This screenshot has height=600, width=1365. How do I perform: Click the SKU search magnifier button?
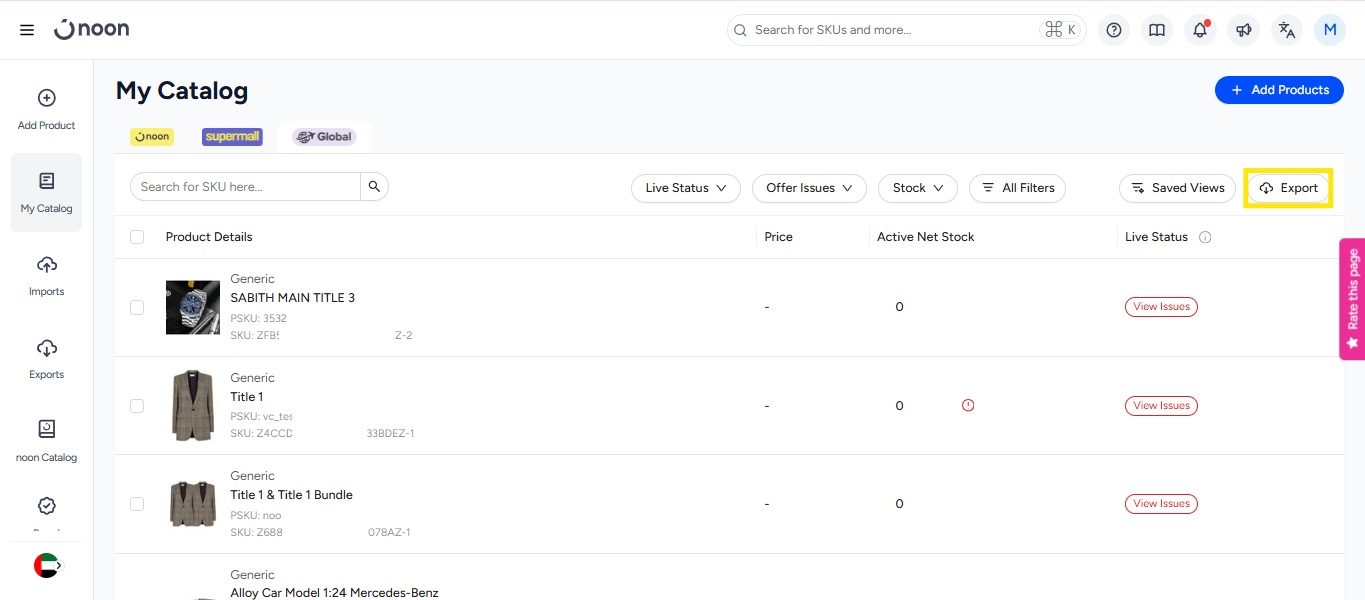click(374, 187)
